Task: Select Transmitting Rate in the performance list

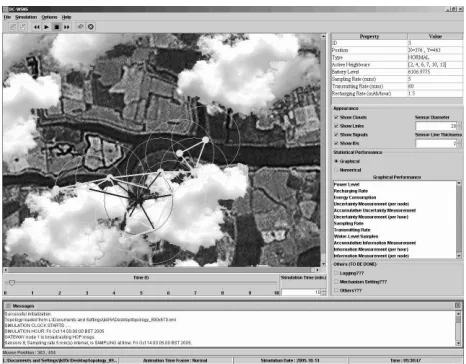Action: click(352, 230)
